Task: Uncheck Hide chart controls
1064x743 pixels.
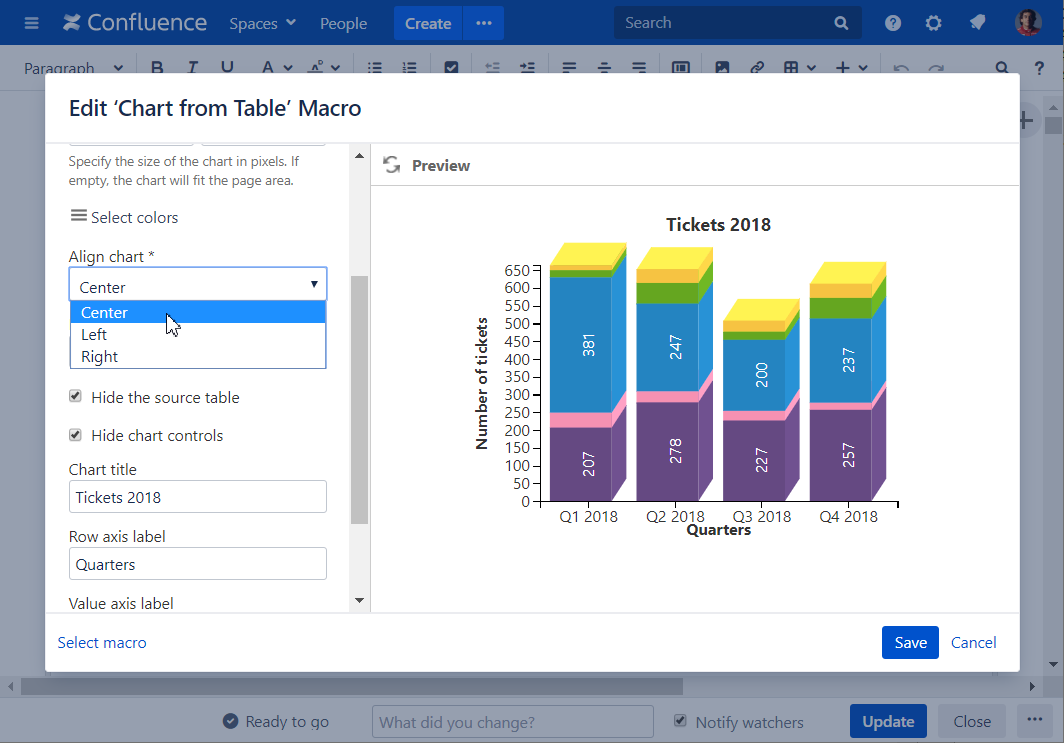Action: click(x=75, y=435)
